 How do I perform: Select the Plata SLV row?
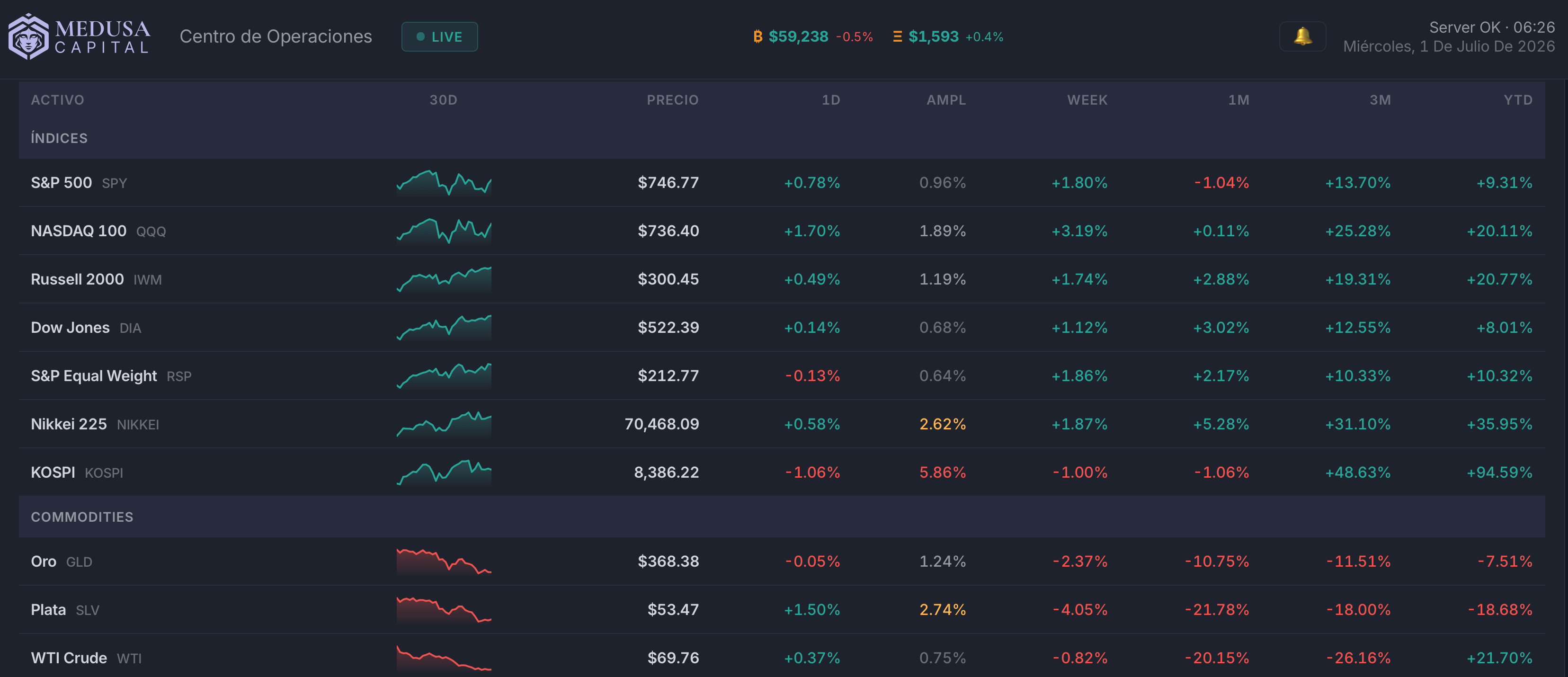(782, 609)
